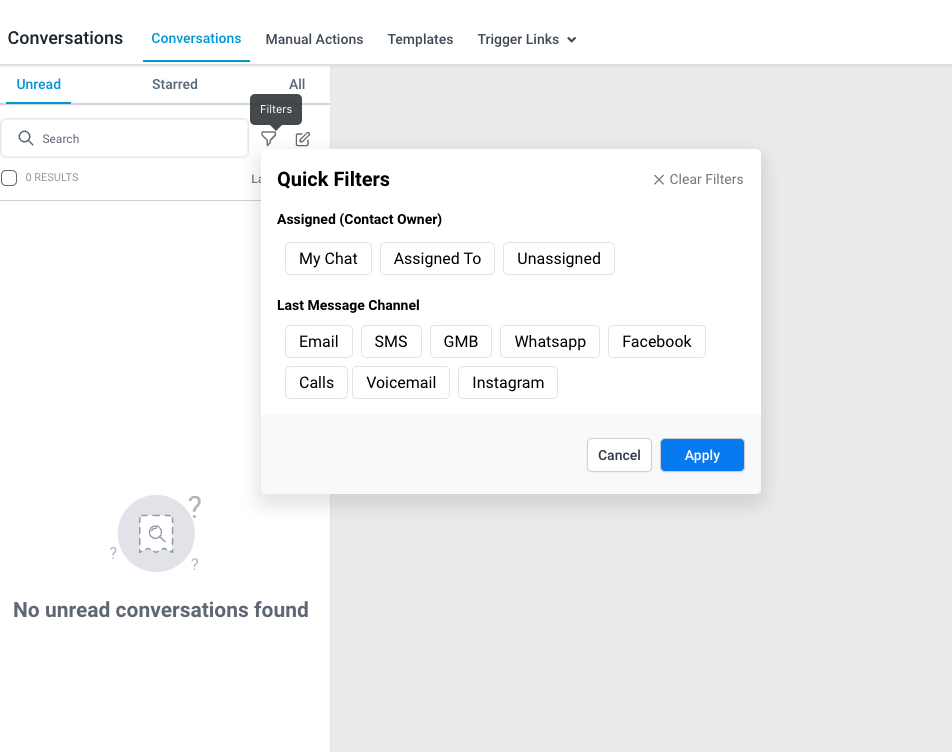
Task: Open the Templates tab
Action: [420, 40]
